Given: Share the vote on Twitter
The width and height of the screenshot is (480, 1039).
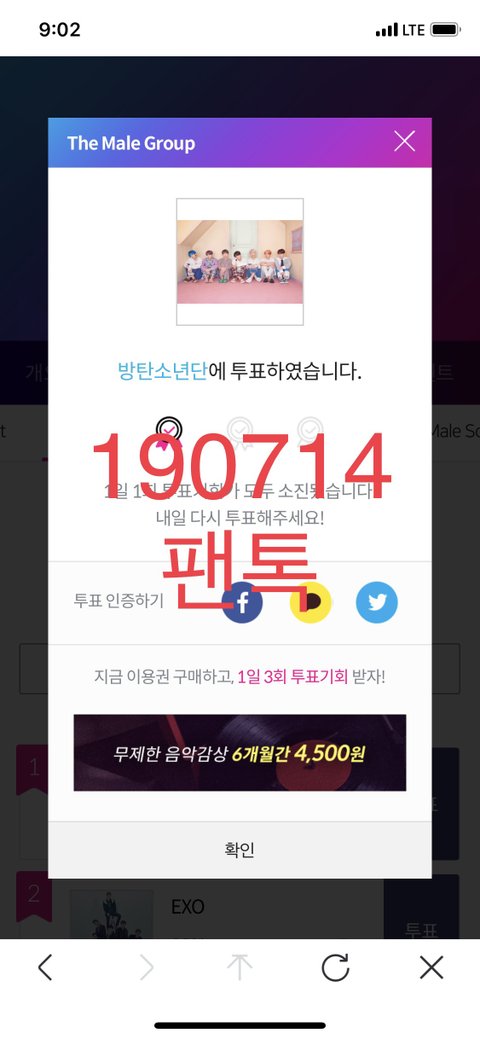Looking at the screenshot, I should (377, 602).
